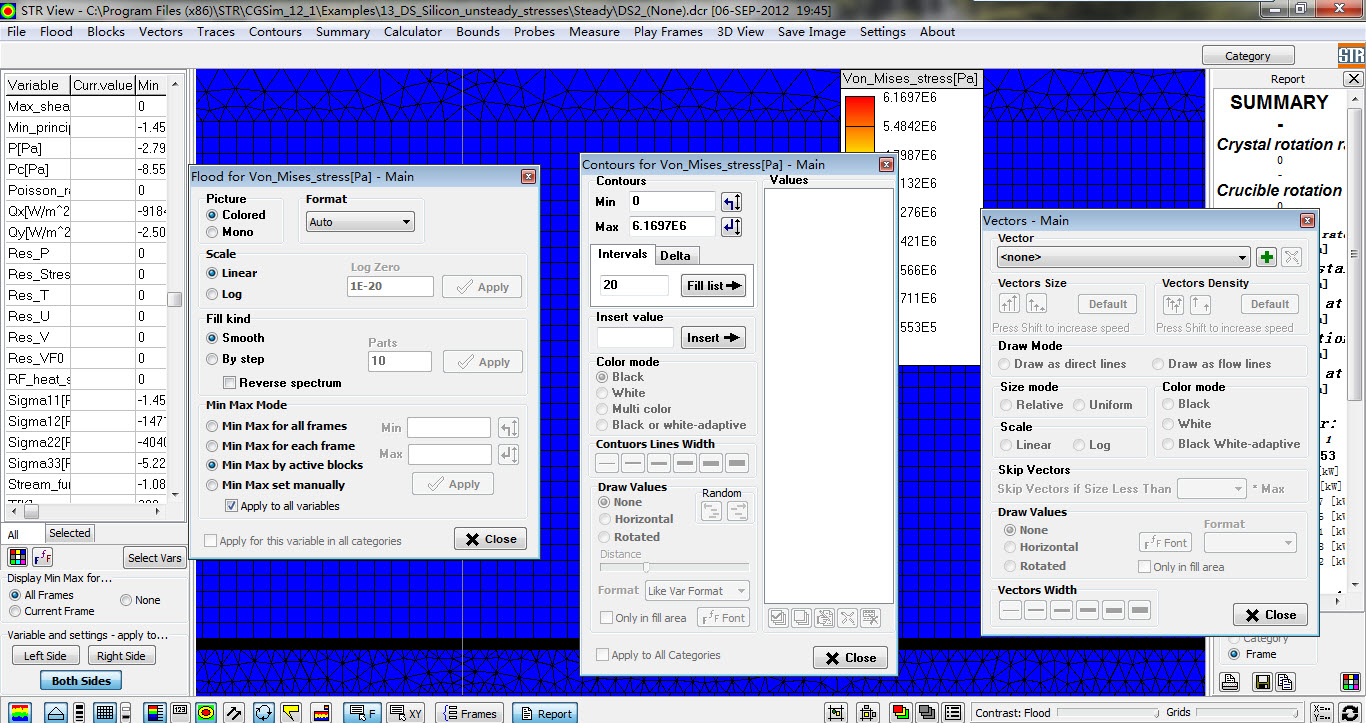Click the Insert button in Contours dialog
The image size is (1366, 723).
coord(714,338)
